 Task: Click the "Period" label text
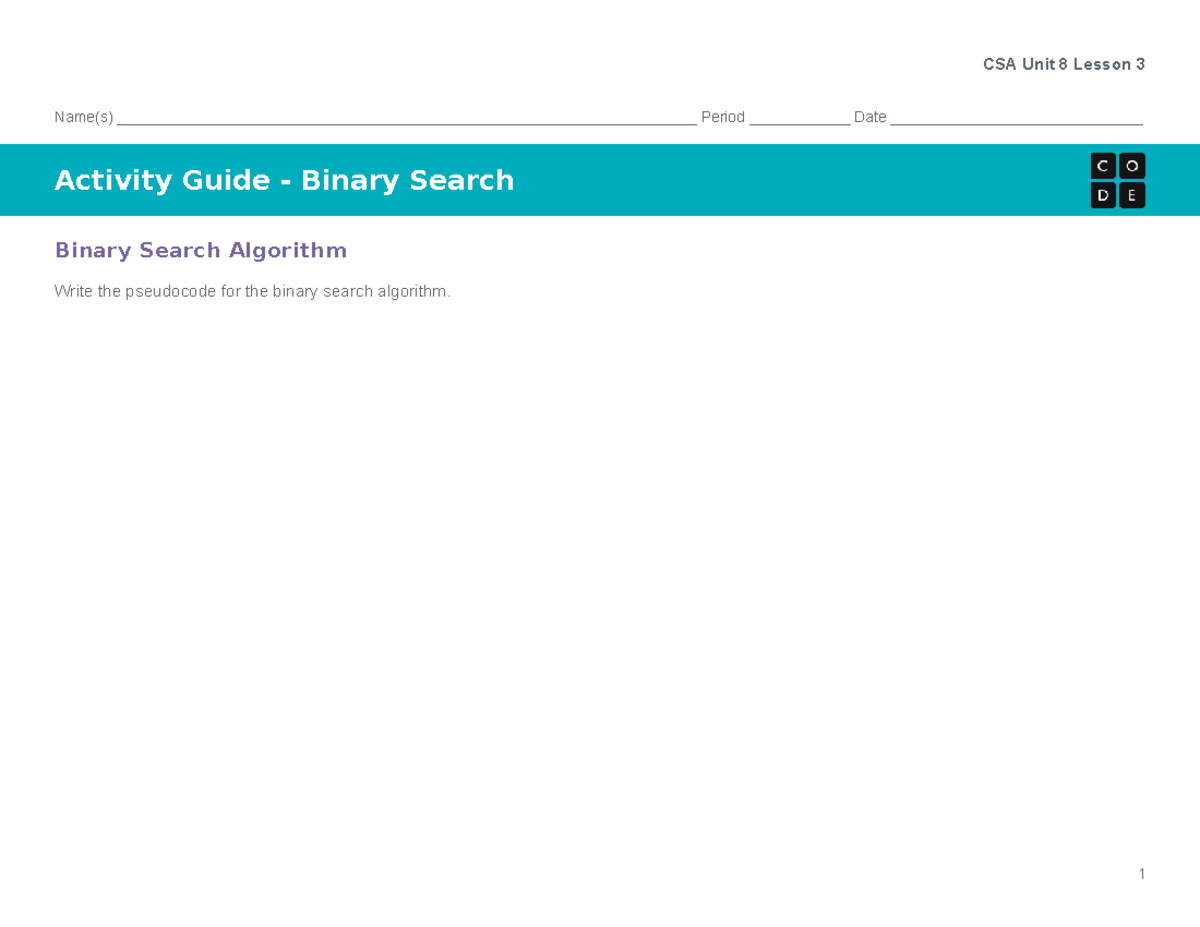[722, 116]
